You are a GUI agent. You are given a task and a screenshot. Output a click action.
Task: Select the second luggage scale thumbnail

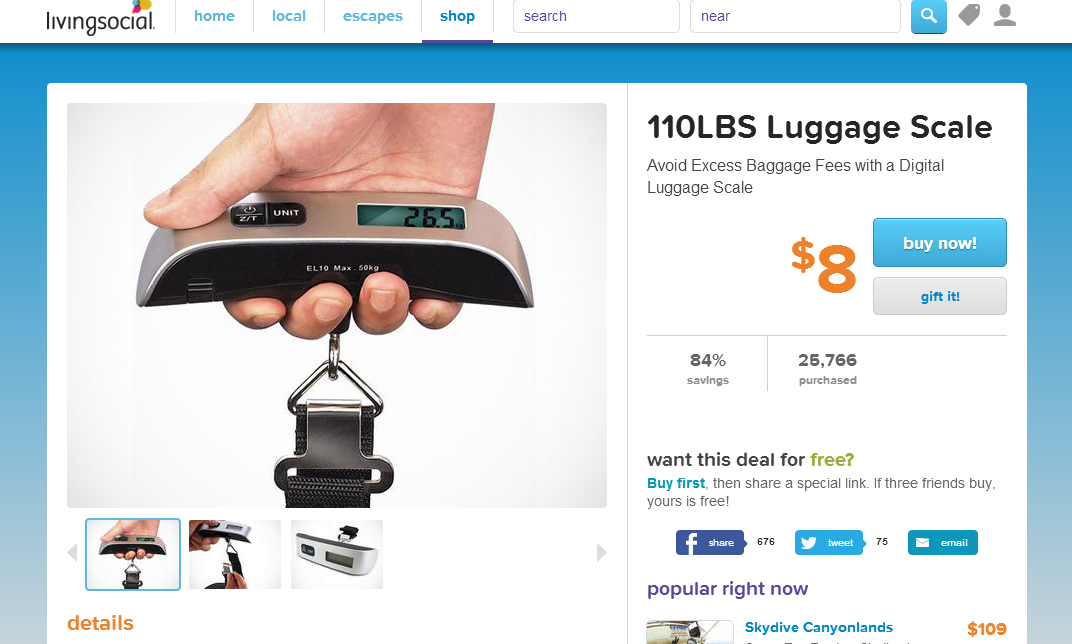coord(234,554)
